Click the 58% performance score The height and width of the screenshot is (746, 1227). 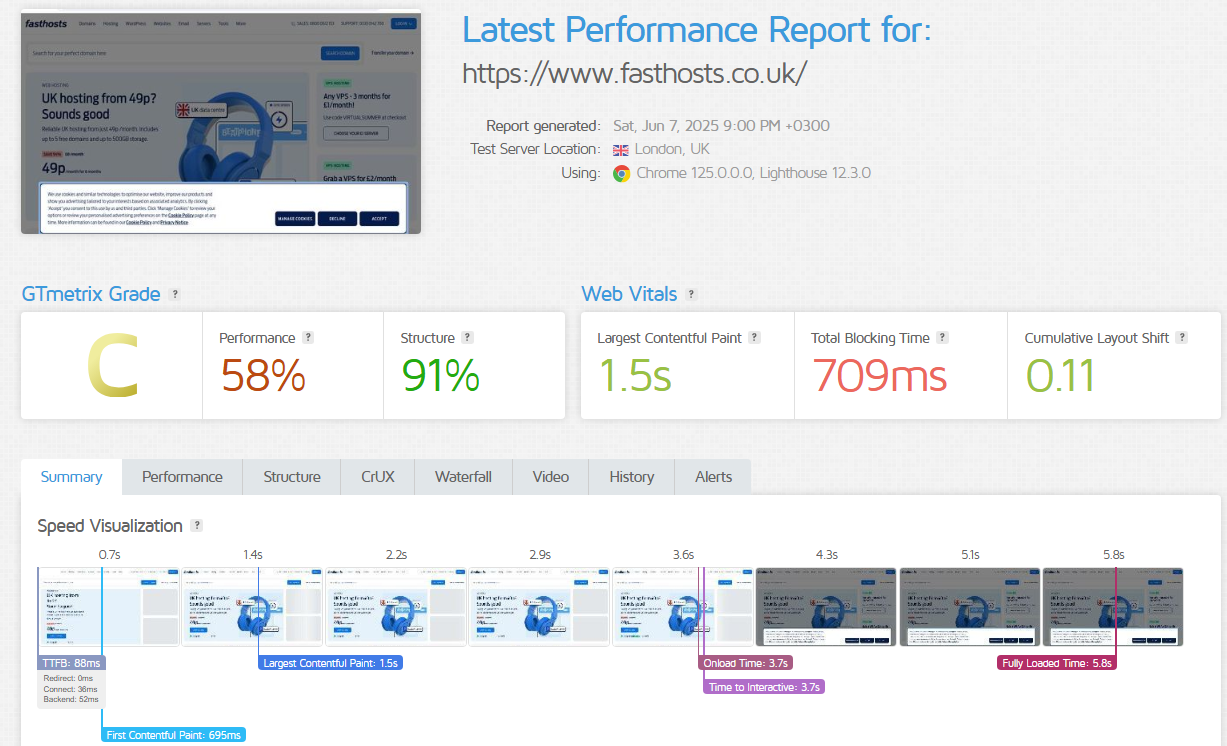[x=262, y=375]
